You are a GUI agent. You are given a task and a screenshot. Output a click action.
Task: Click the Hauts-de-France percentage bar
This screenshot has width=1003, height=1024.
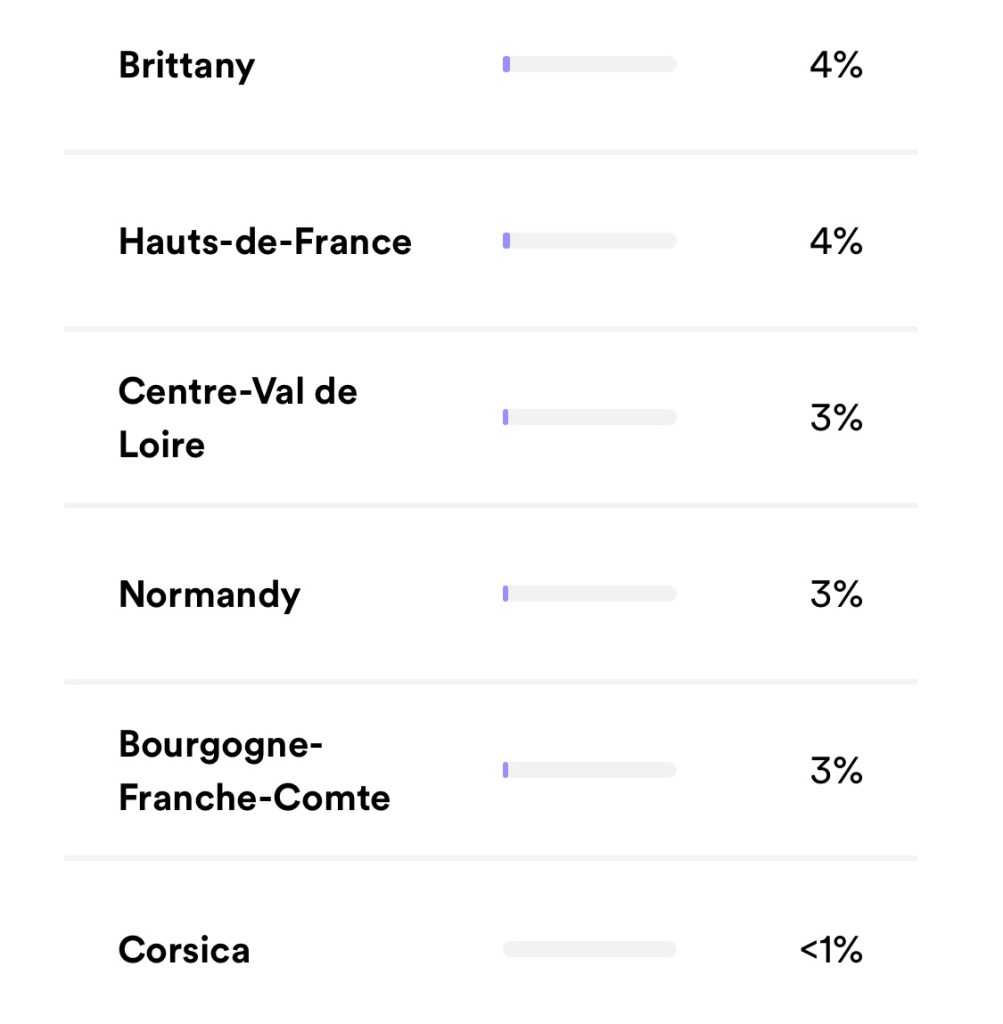[x=589, y=241]
